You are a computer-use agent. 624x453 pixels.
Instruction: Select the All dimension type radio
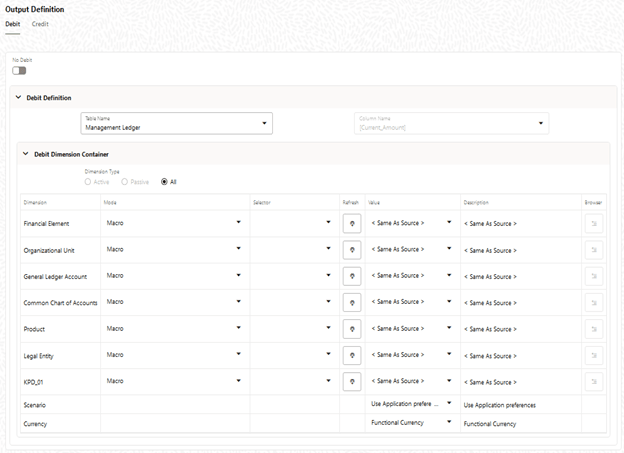coord(164,182)
